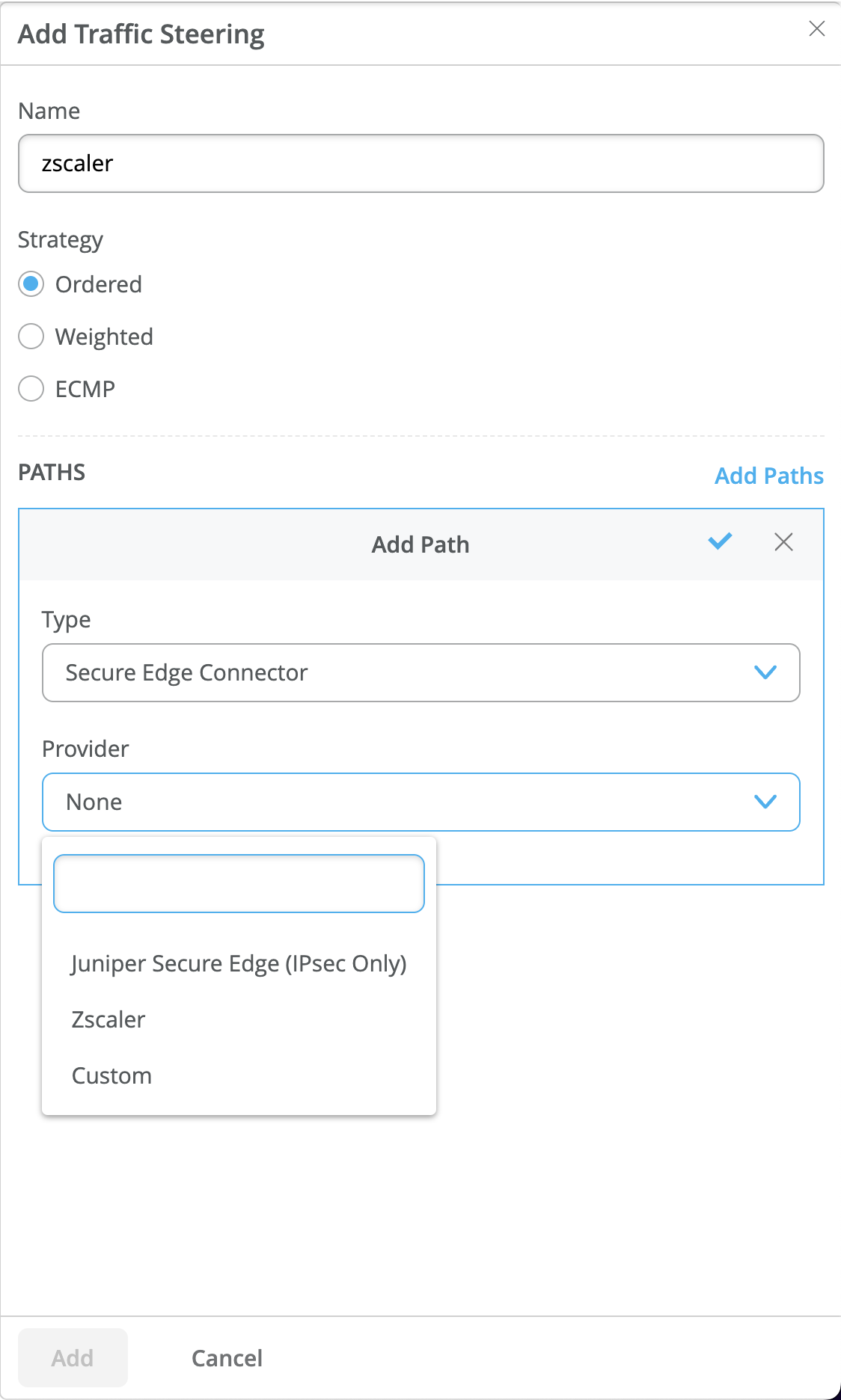The image size is (841, 1400).
Task: Click the Add button at the bottom
Action: 73,1357
